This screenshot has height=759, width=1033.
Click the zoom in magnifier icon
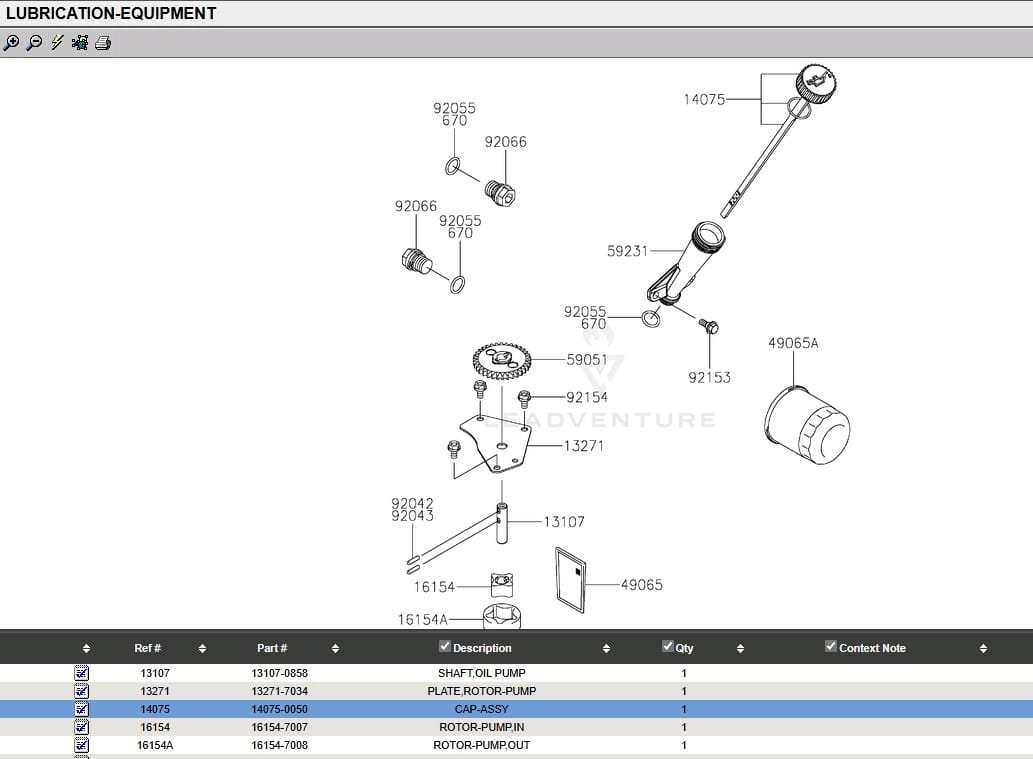click(12, 43)
